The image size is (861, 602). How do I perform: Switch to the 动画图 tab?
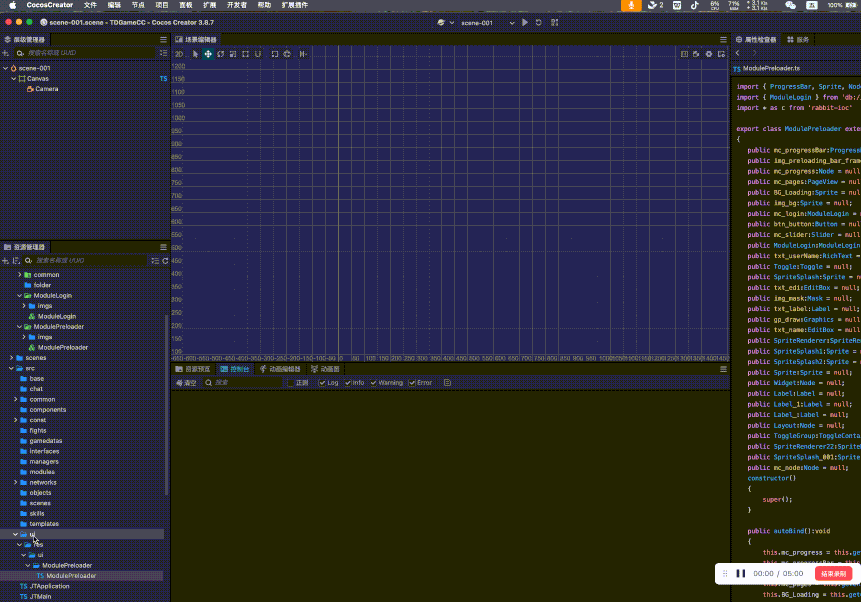tap(325, 369)
